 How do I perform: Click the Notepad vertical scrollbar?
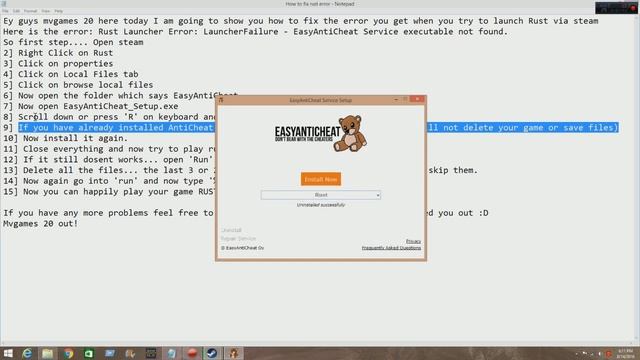coord(637,178)
